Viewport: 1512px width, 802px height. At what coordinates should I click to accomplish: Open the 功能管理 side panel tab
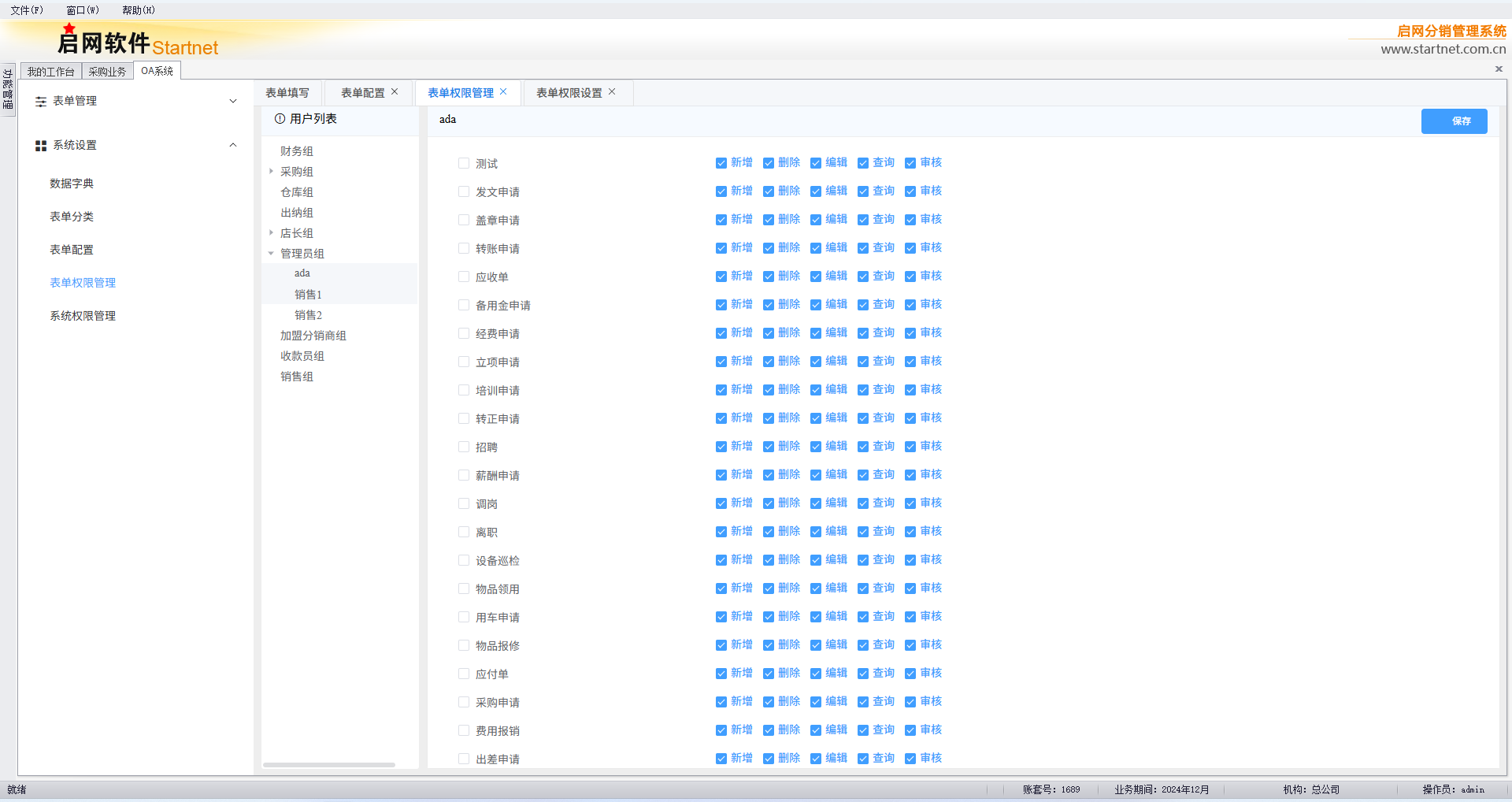click(8, 89)
